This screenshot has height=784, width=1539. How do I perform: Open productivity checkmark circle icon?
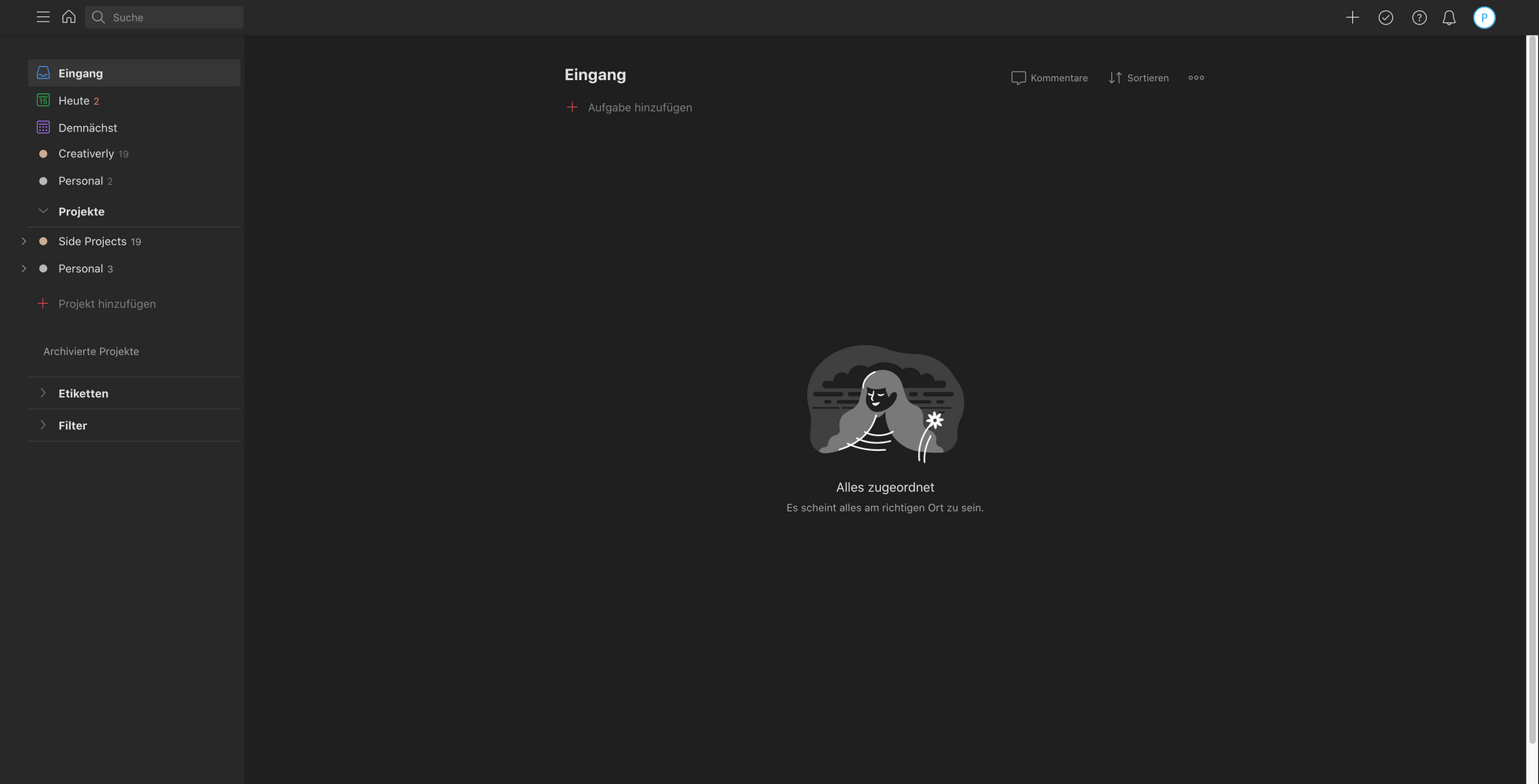tap(1386, 17)
